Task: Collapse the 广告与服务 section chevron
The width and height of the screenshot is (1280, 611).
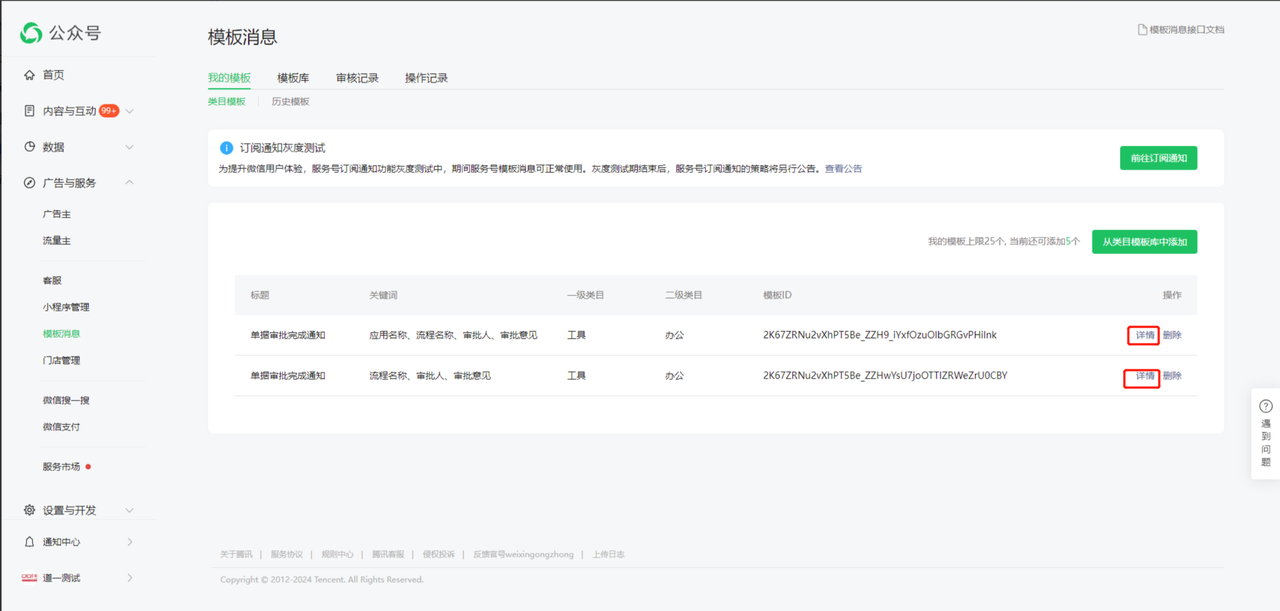Action: click(130, 183)
